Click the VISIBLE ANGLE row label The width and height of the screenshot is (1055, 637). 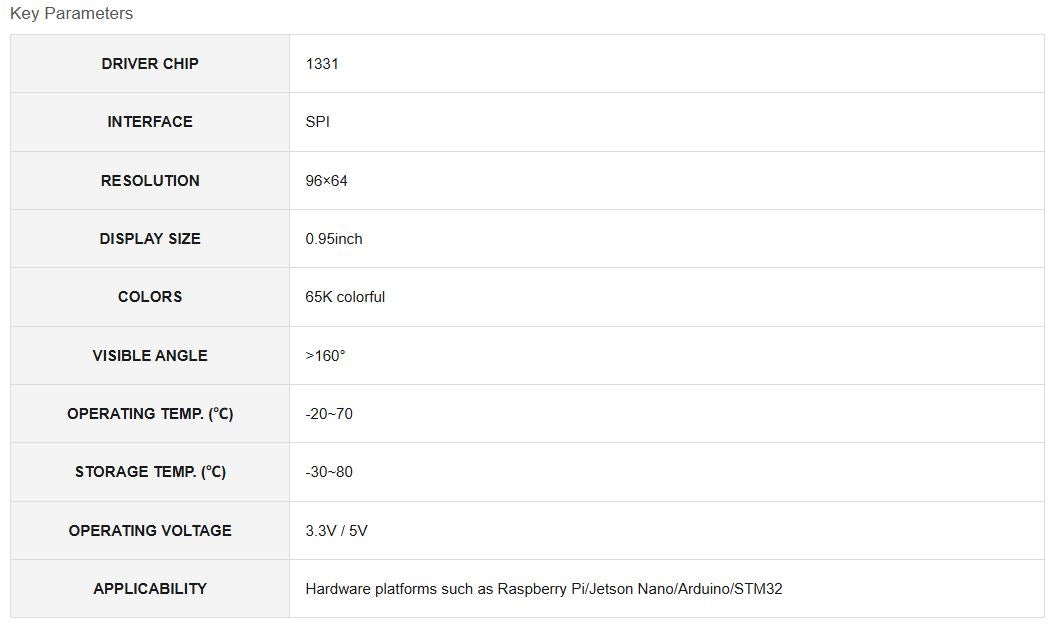point(150,356)
